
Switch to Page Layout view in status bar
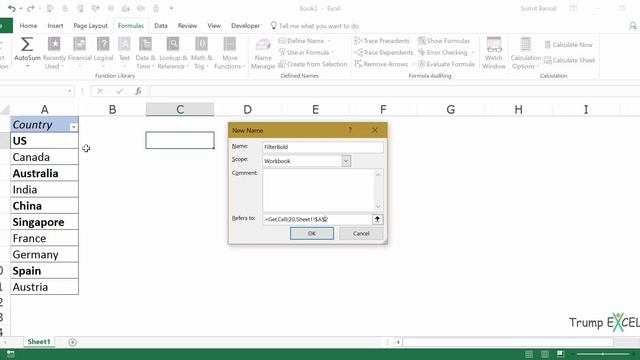click(545, 354)
